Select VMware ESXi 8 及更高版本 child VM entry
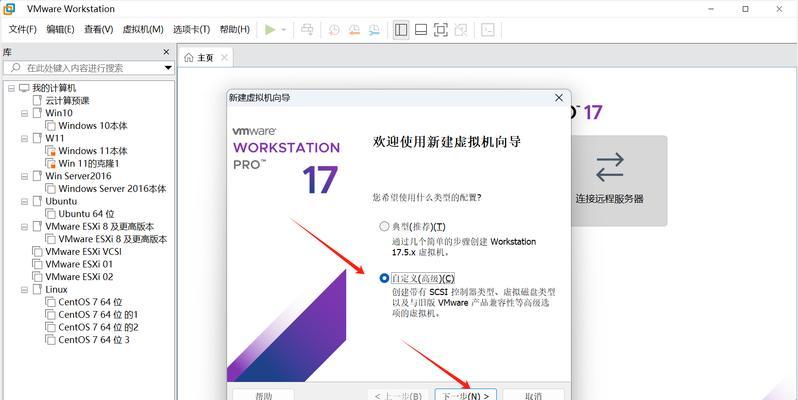The width and height of the screenshot is (798, 400). (x=112, y=239)
